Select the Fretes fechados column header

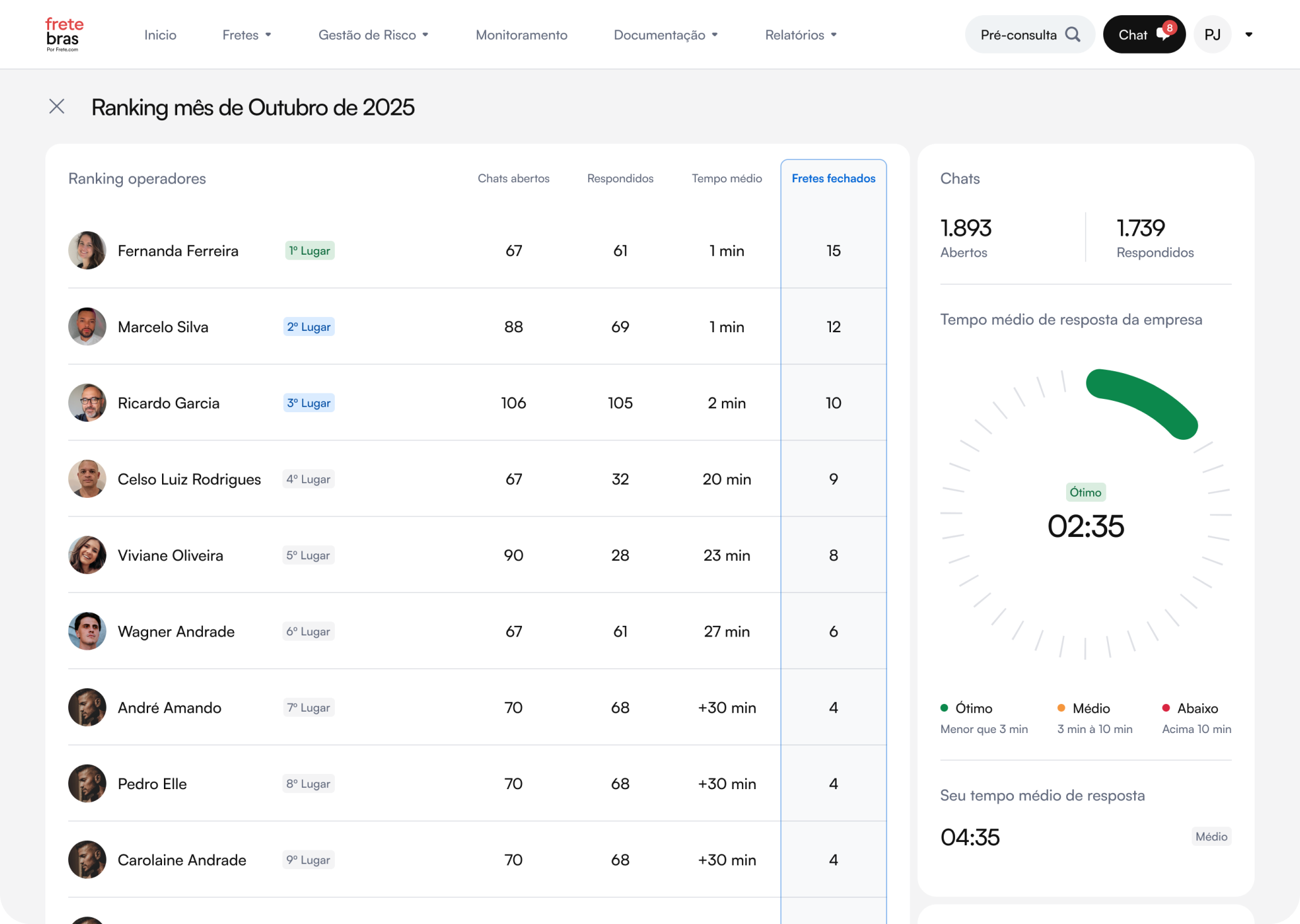pyautogui.click(x=833, y=178)
